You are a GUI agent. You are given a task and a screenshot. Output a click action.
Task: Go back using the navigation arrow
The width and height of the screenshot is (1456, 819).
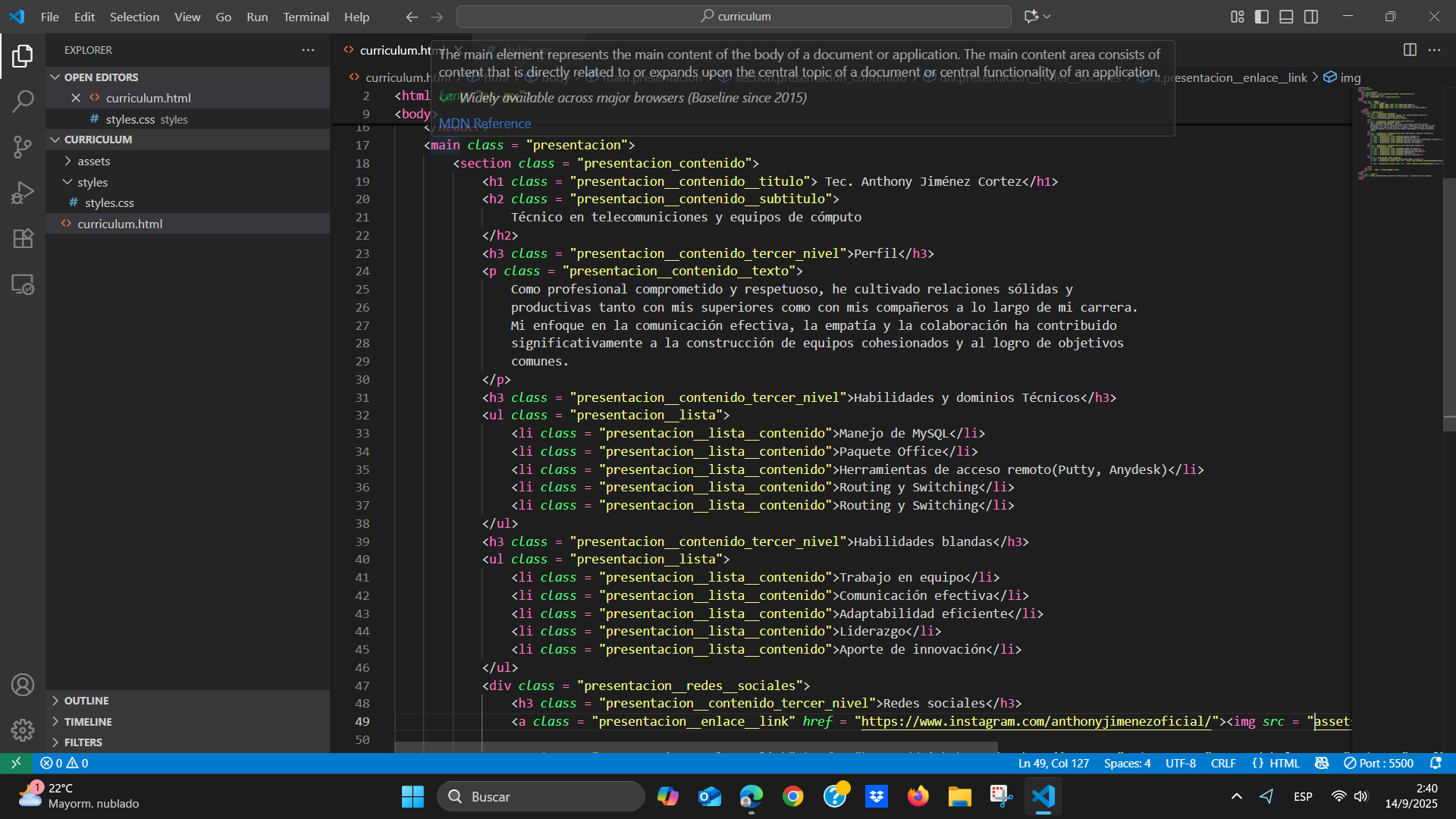pyautogui.click(x=412, y=17)
